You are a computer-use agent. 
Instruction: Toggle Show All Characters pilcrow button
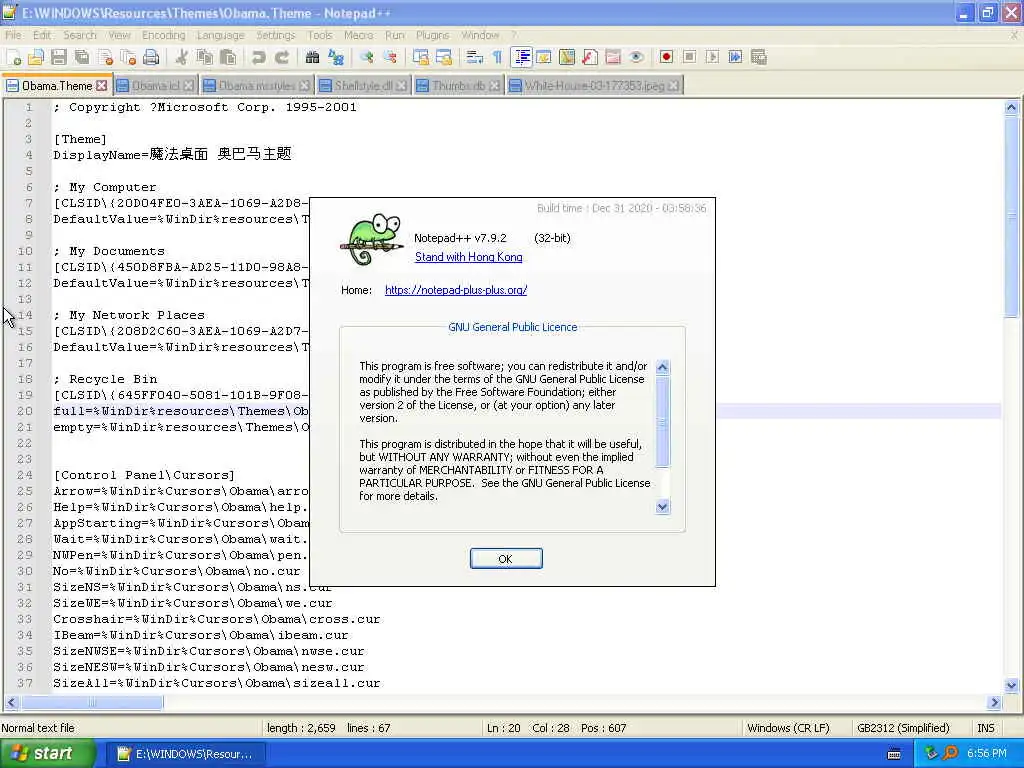(x=497, y=57)
